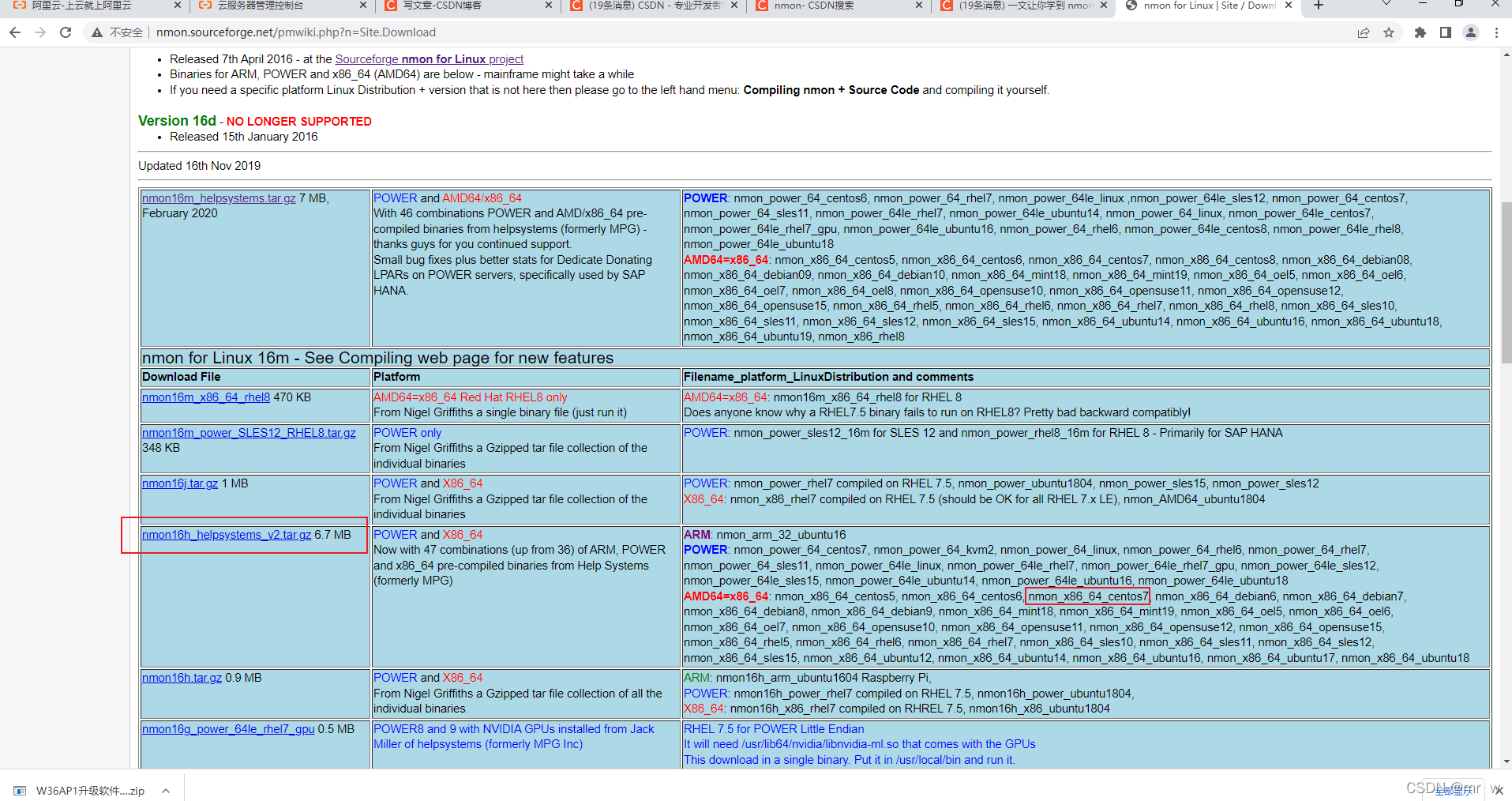Click 'AMD64=x86_64 Red Hat RHEL8 only' text

tap(470, 397)
